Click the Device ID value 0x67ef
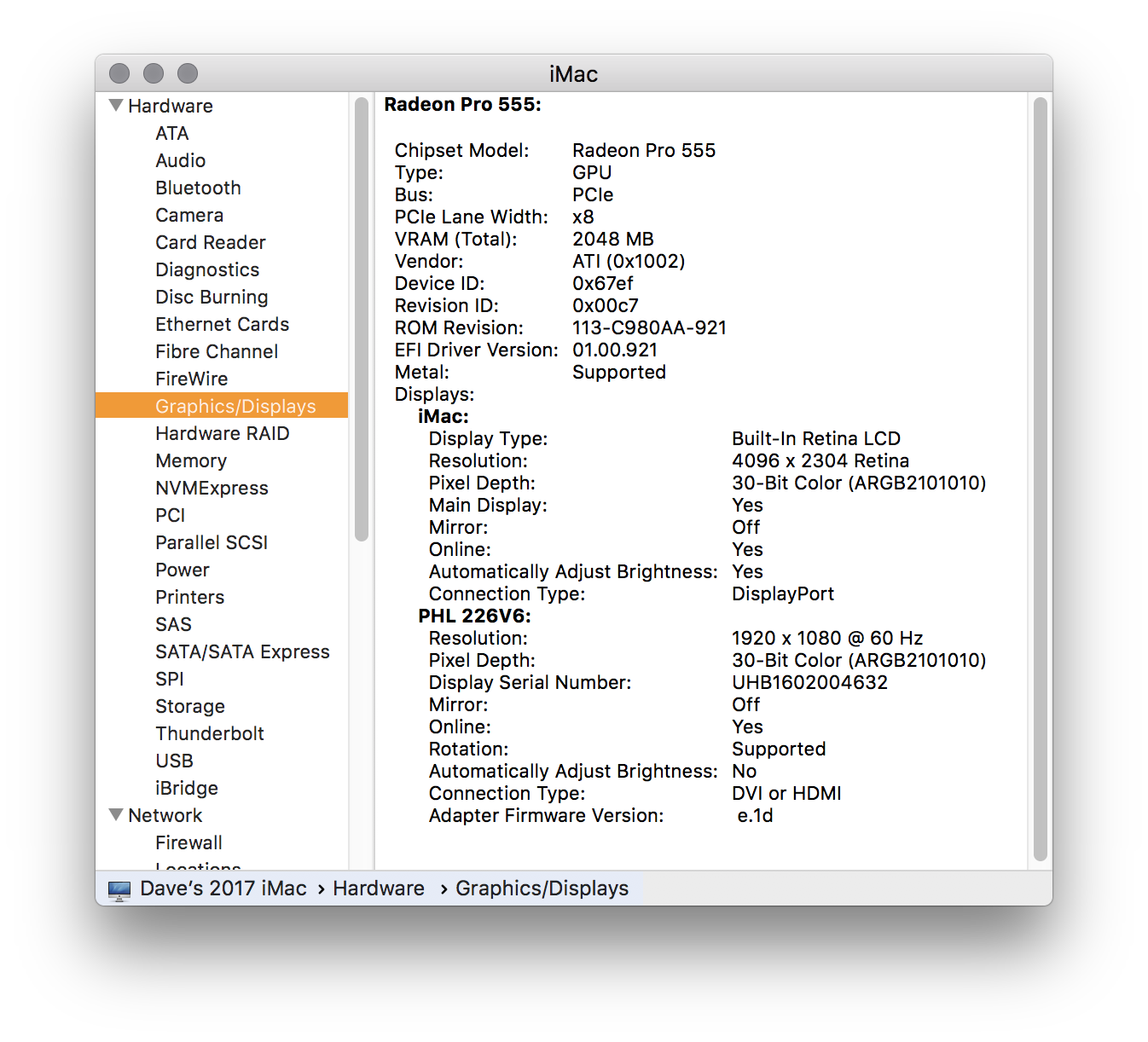Screen dimensions: 1148x1042 coord(603,283)
